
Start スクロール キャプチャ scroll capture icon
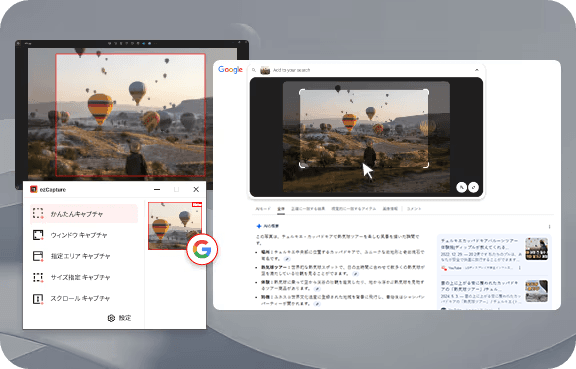tap(38, 298)
